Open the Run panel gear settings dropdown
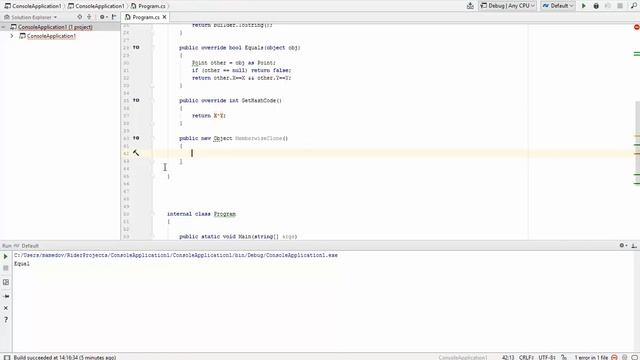The width and height of the screenshot is (640, 360). (x=623, y=245)
